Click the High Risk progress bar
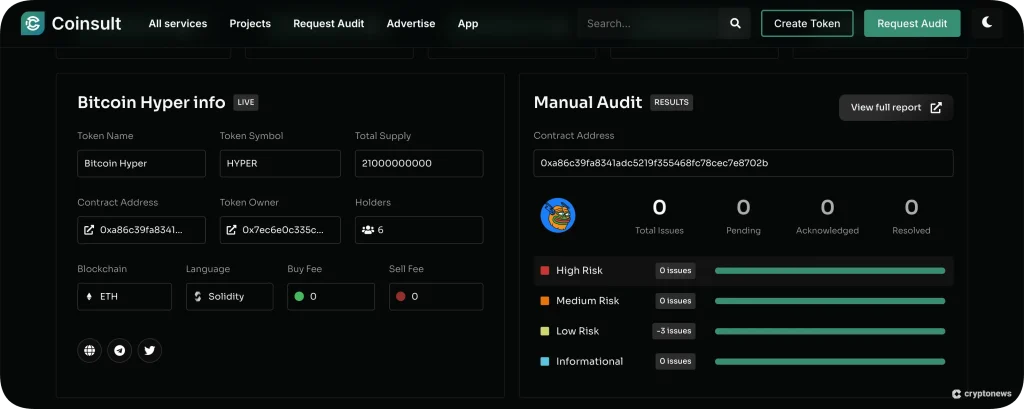 pos(830,270)
